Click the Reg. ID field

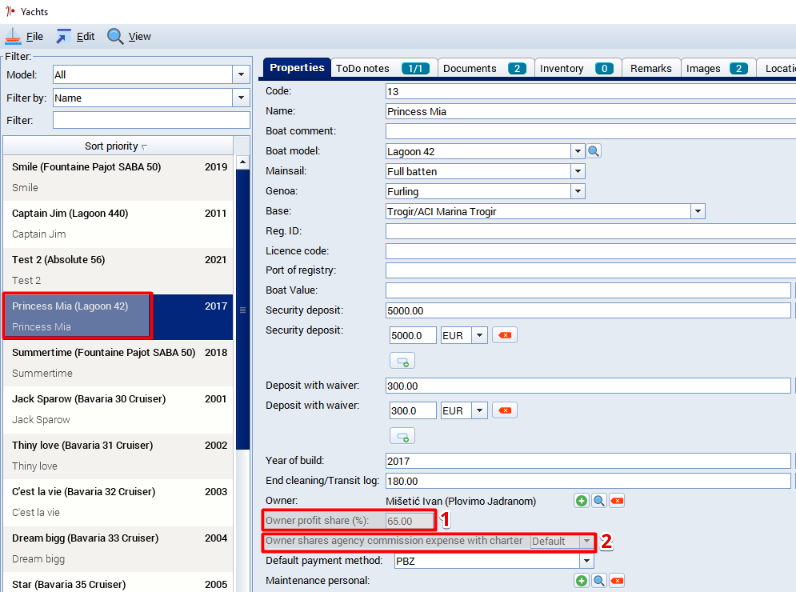point(590,231)
